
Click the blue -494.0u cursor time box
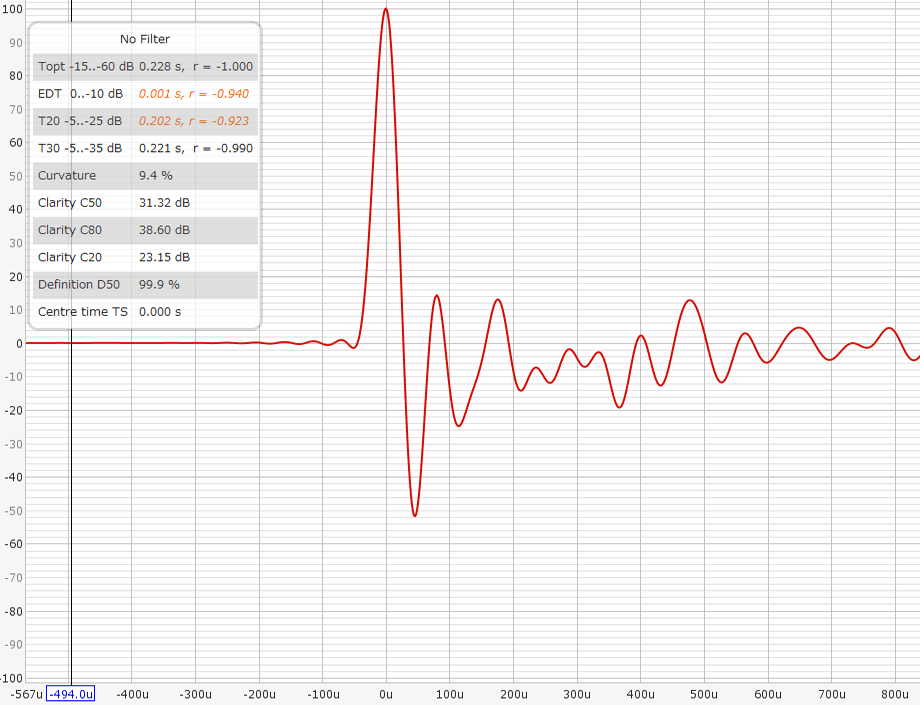70,694
